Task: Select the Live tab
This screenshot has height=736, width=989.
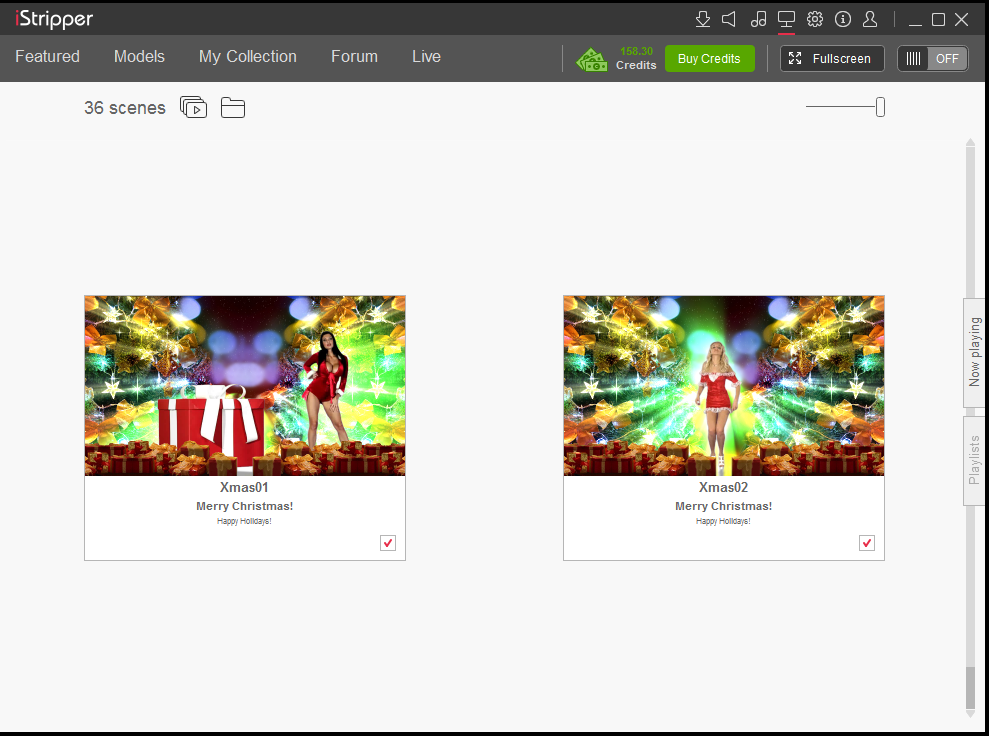Action: [x=426, y=57]
